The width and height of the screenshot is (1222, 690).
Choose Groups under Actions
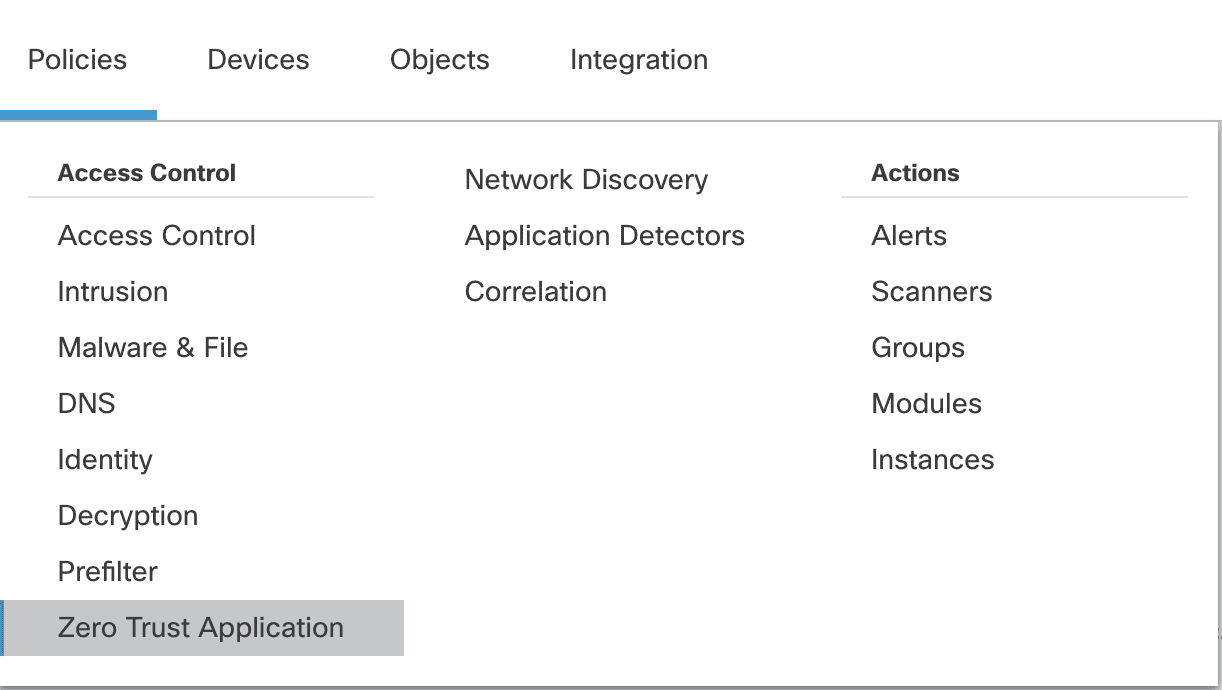[918, 348]
